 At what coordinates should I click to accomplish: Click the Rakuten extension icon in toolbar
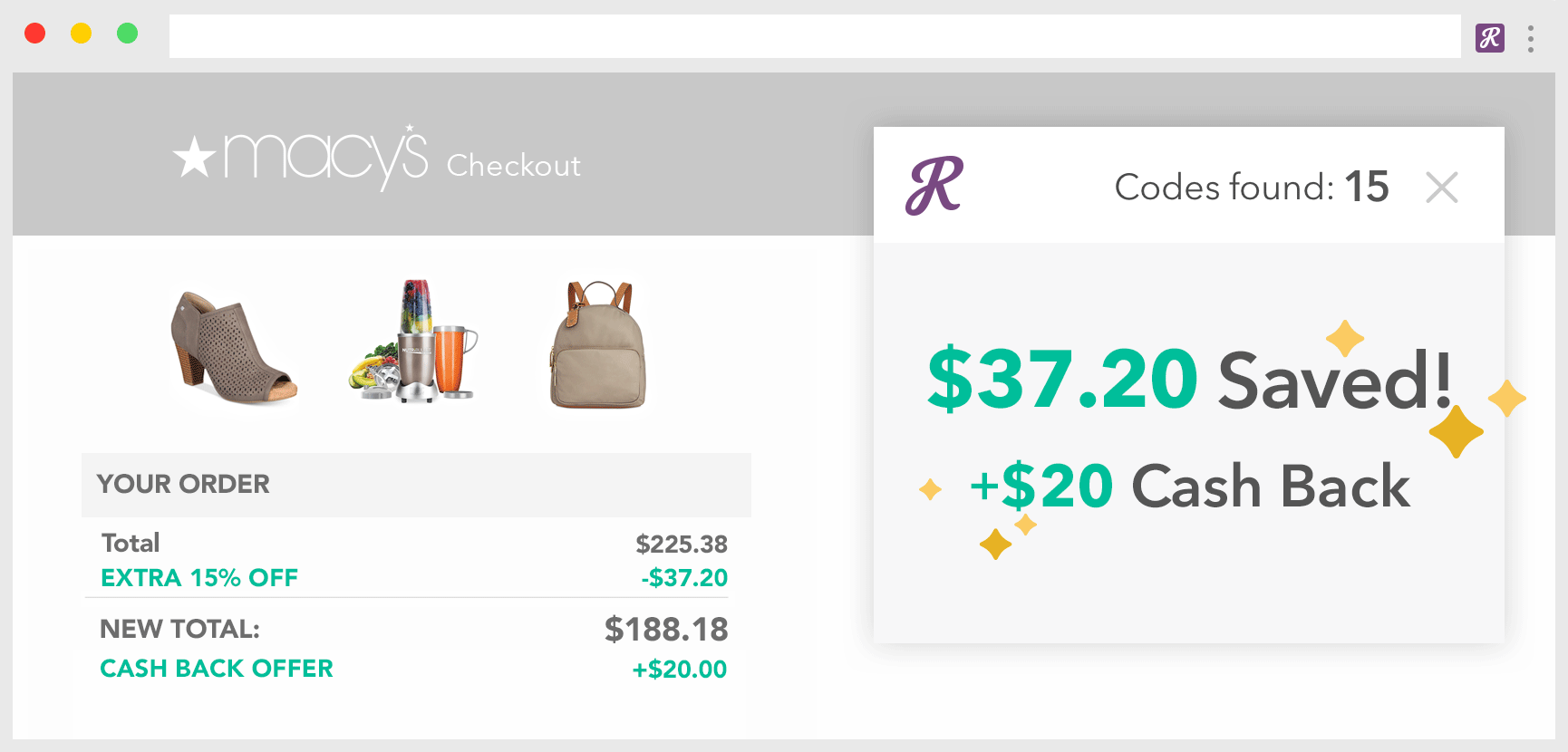(x=1490, y=37)
